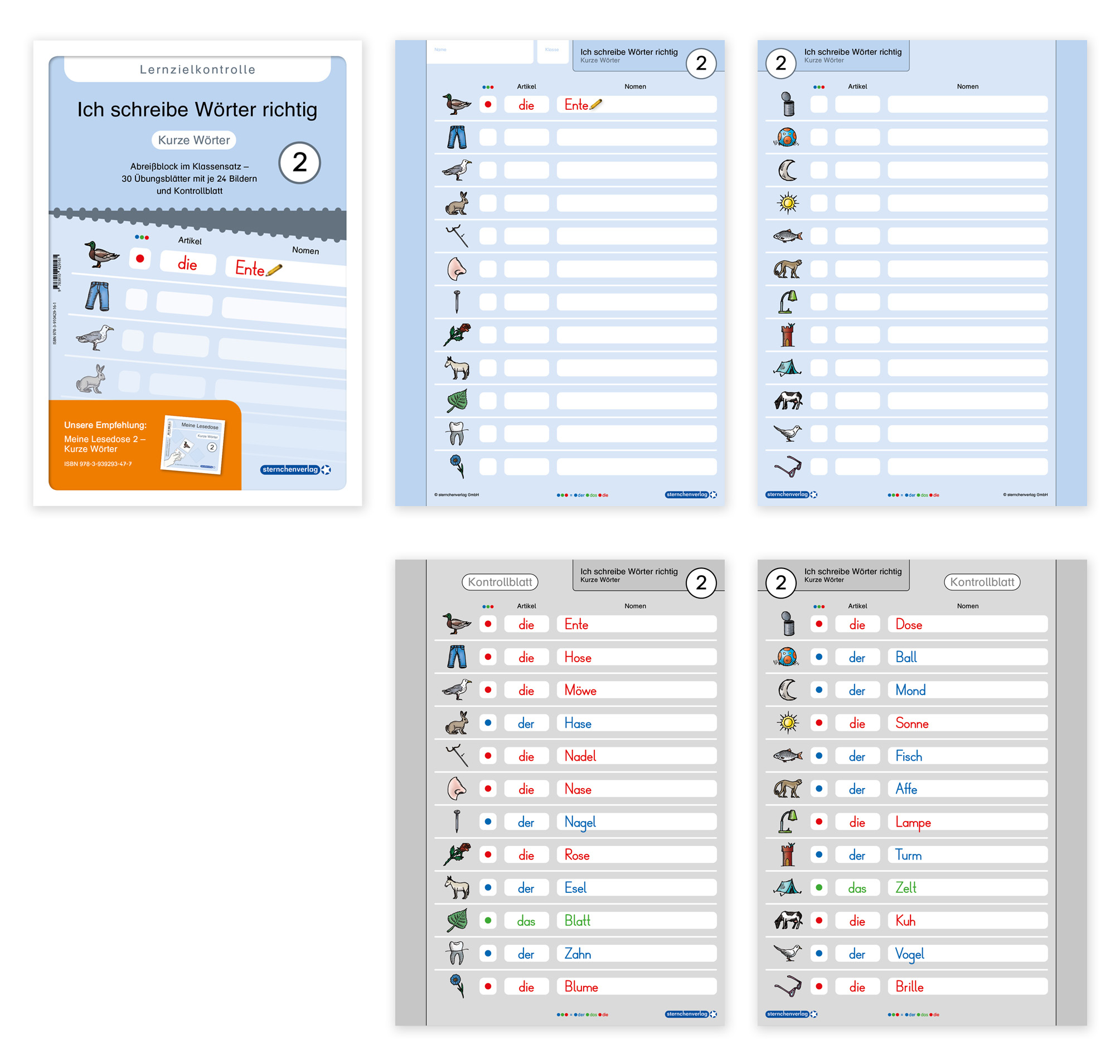
Task: Click the number 2 circle on the cover
Action: point(299,163)
